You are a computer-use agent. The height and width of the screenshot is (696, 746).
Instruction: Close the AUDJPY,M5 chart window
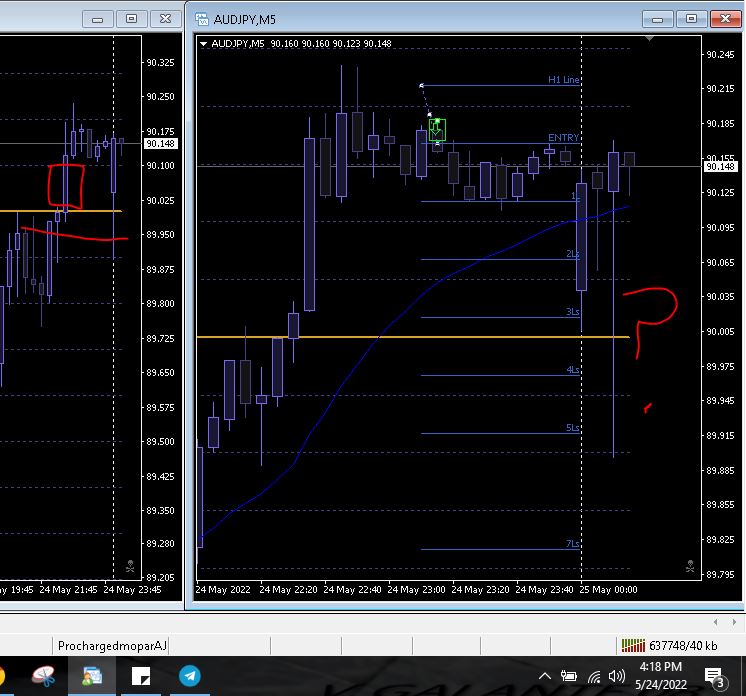point(726,19)
